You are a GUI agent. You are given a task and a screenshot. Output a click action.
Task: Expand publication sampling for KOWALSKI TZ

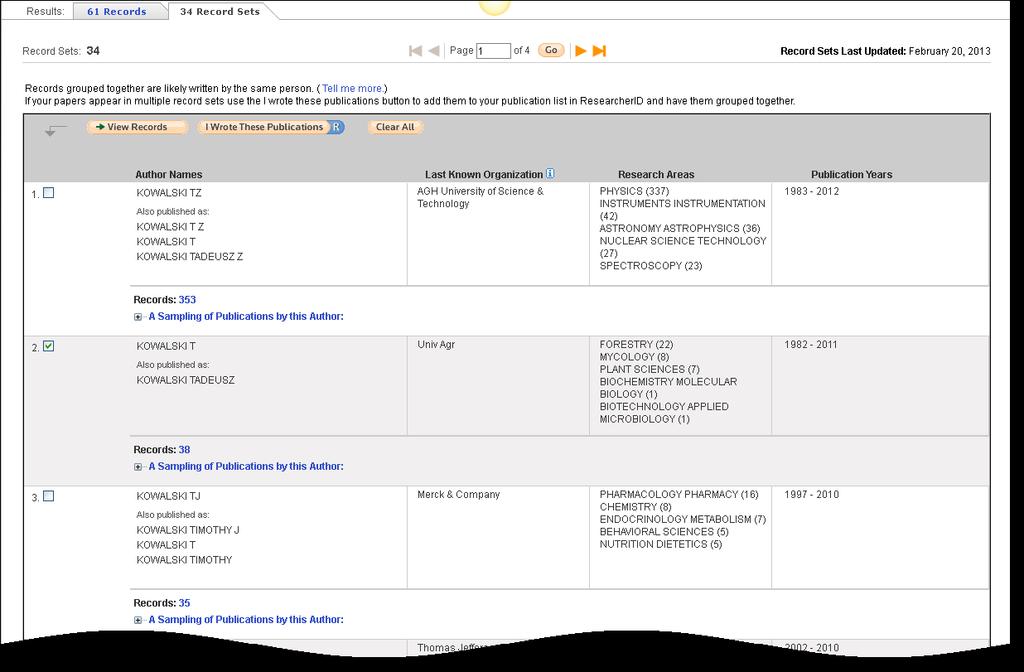click(138, 317)
